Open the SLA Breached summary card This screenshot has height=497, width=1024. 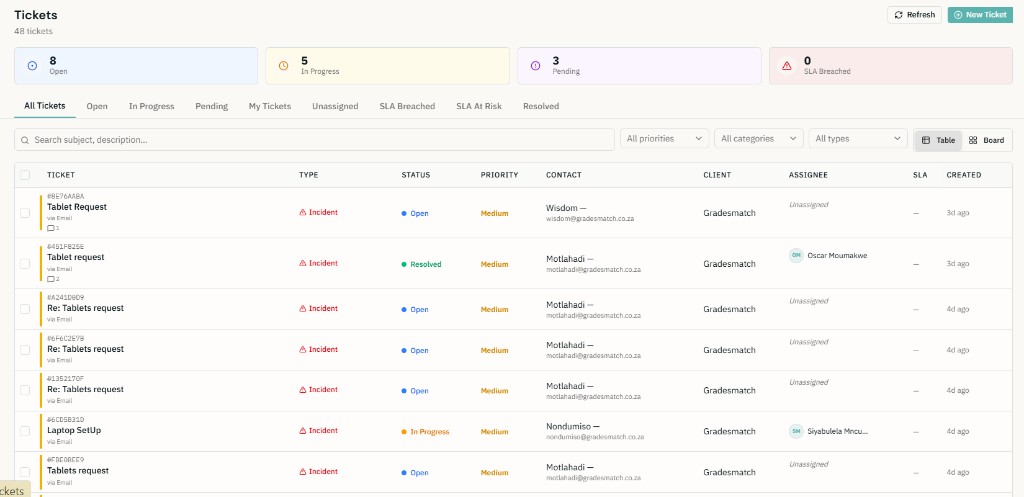tap(891, 66)
